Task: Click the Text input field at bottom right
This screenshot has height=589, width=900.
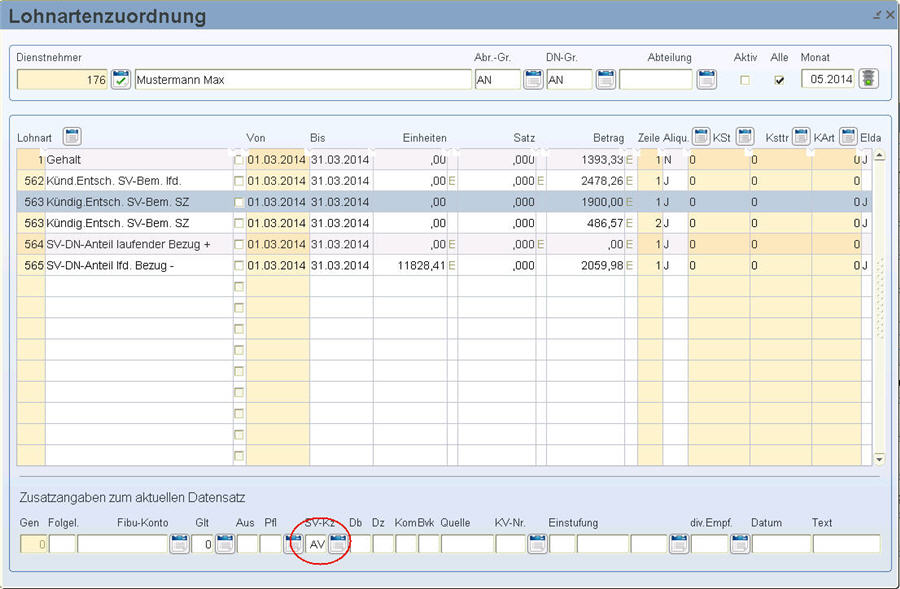Action: click(x=847, y=544)
